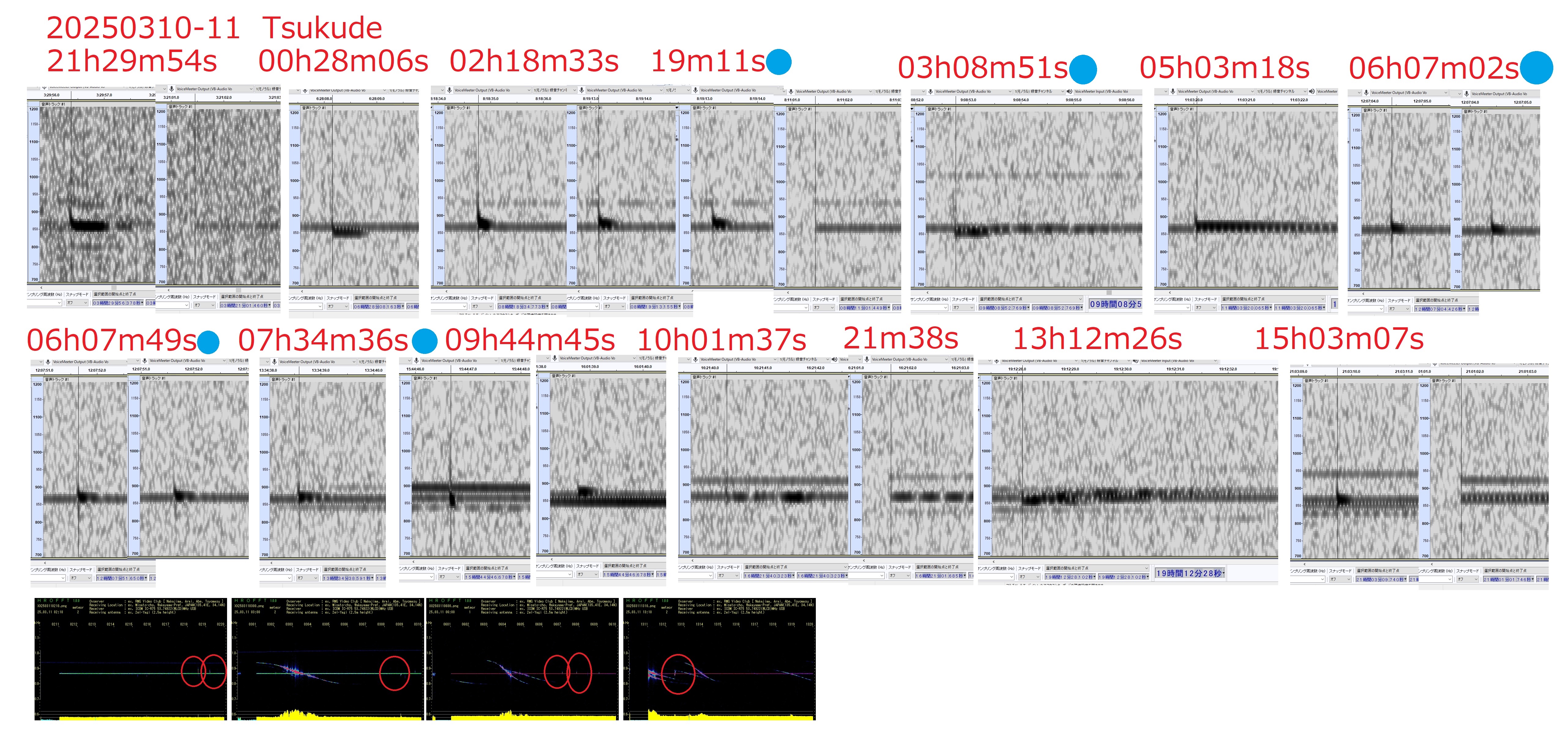This screenshot has height=750, width=1568.
Task: Click the speaker icon beside VoiceMeeter Input at 9:08
Action: (1070, 92)
